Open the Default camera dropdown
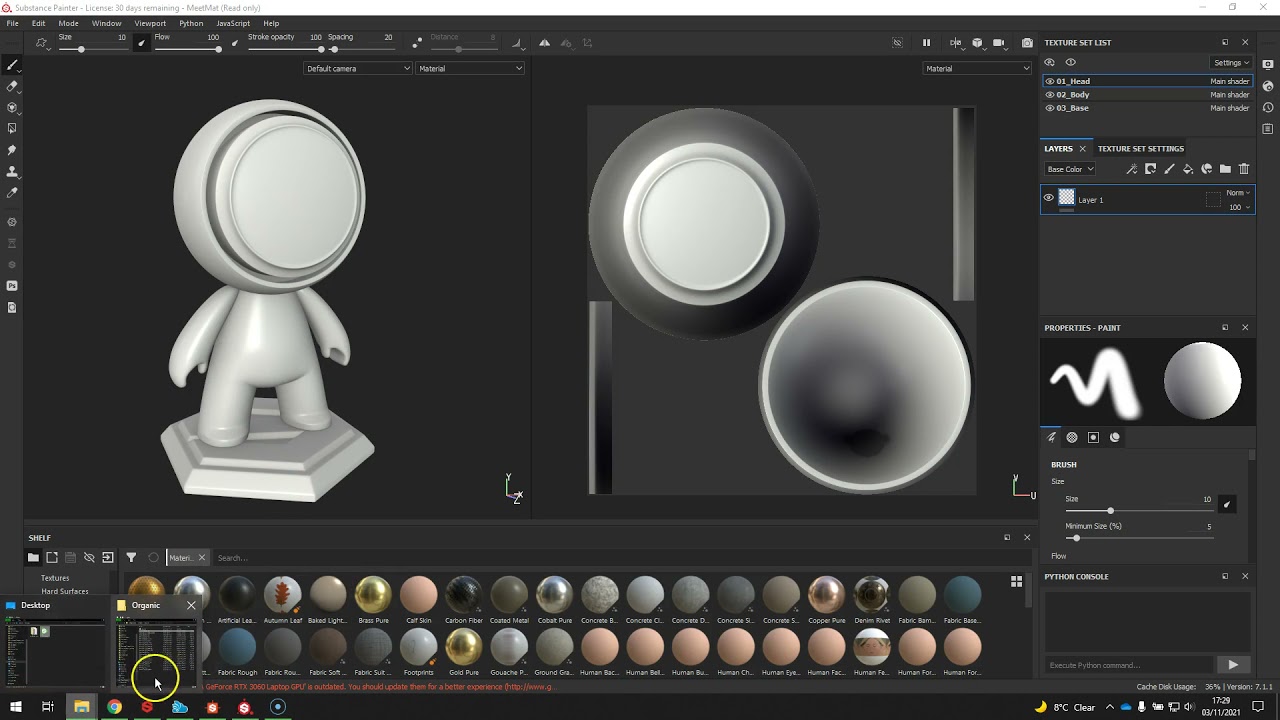The image size is (1280, 720). (x=358, y=68)
